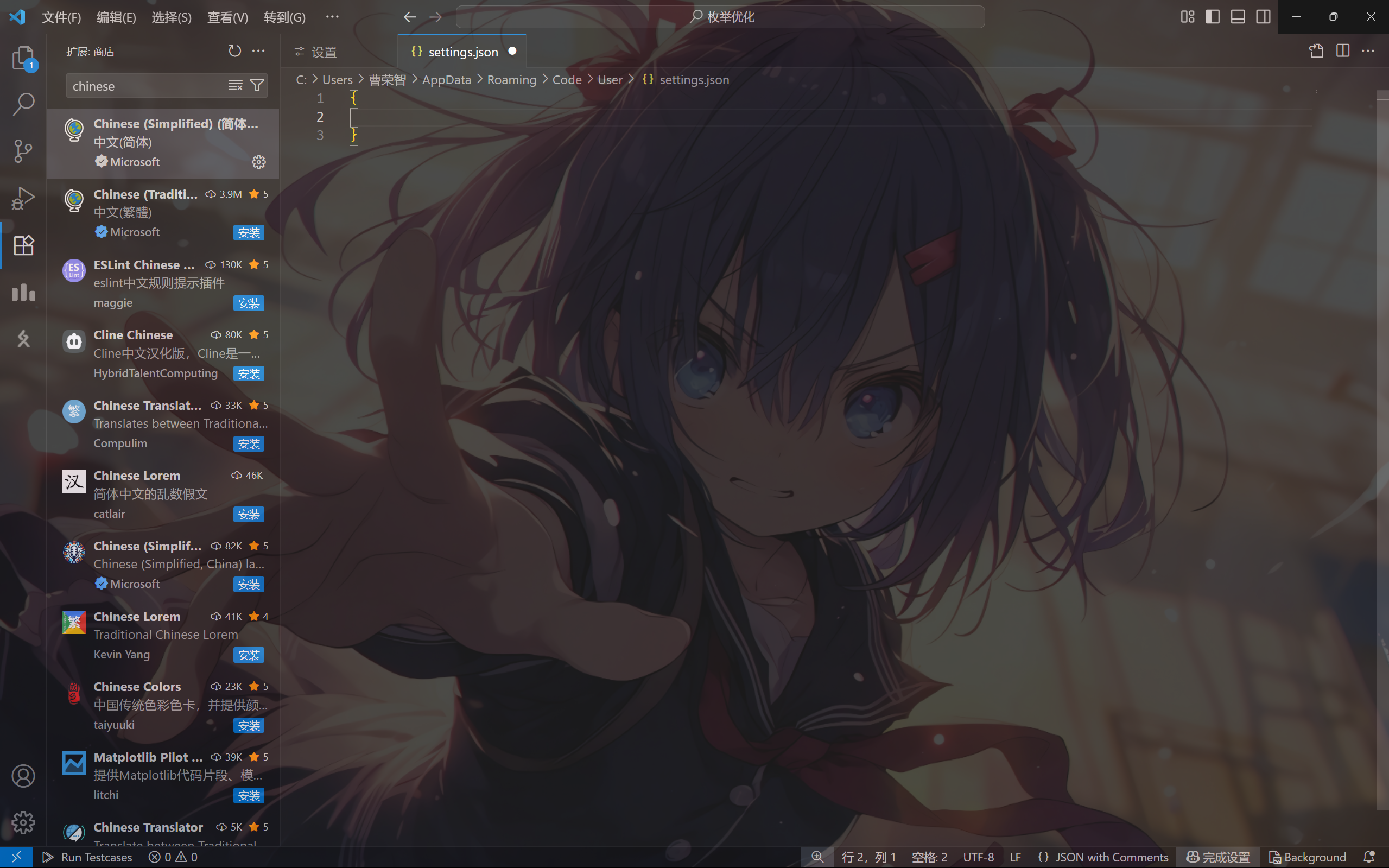Install Chinese Lorem by catlair
The width and height of the screenshot is (1389, 868).
tap(249, 515)
